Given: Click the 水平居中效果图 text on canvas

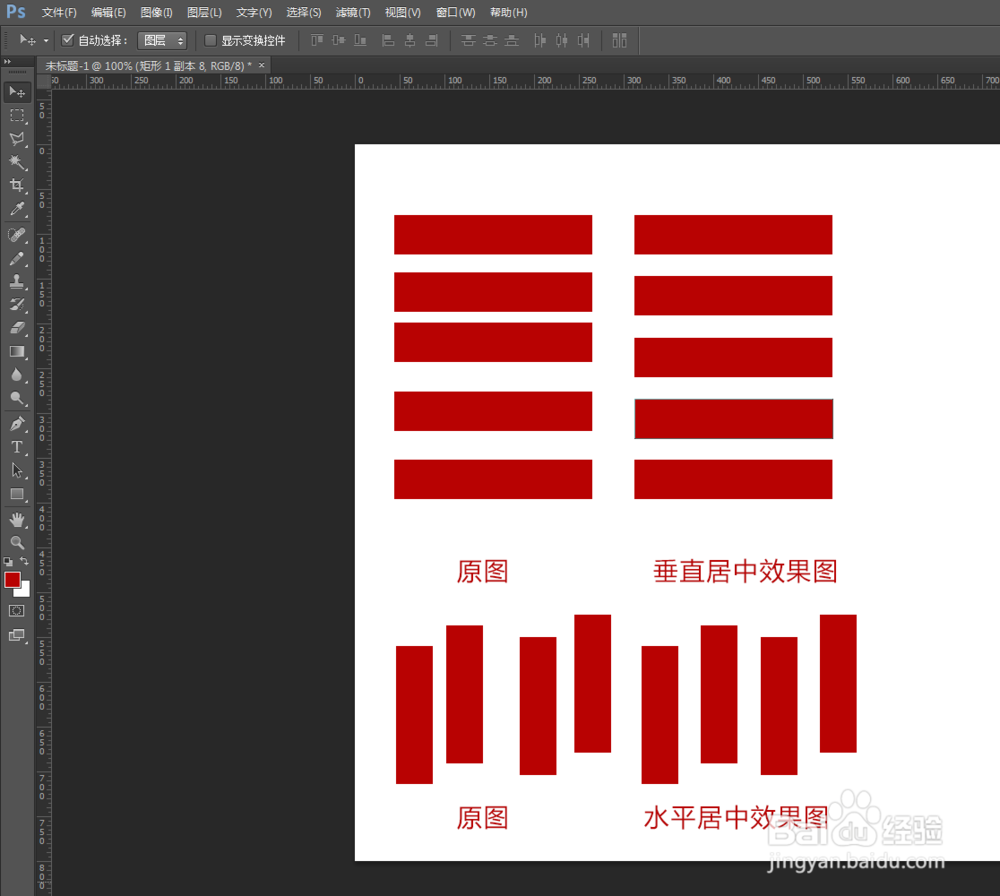Looking at the screenshot, I should [736, 817].
